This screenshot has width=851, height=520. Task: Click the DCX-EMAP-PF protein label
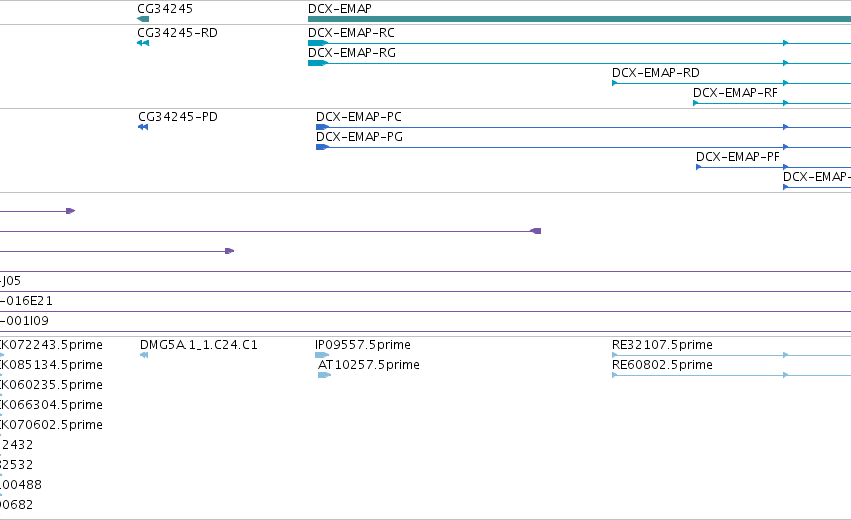(738, 157)
